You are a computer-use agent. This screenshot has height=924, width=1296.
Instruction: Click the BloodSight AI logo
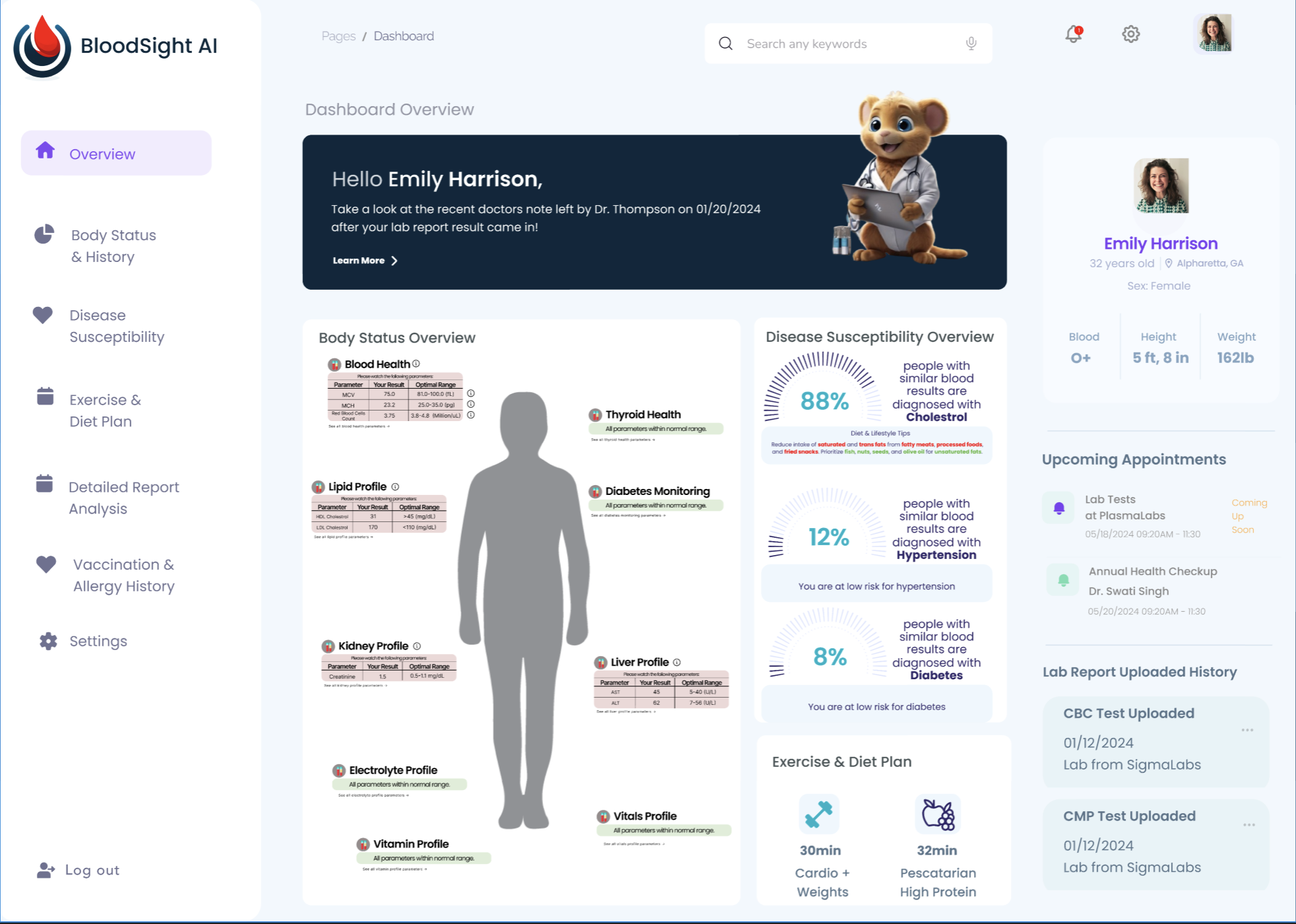tap(43, 46)
